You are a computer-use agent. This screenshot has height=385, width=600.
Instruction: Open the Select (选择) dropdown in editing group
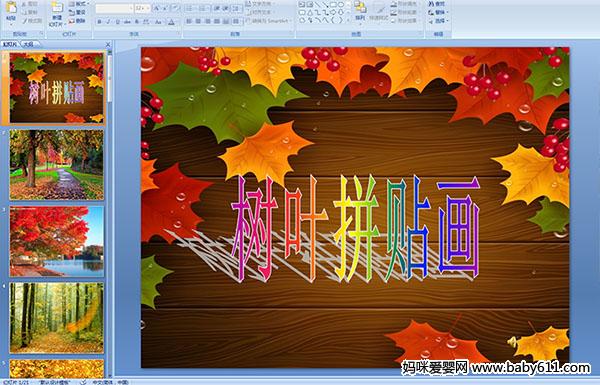point(438,21)
